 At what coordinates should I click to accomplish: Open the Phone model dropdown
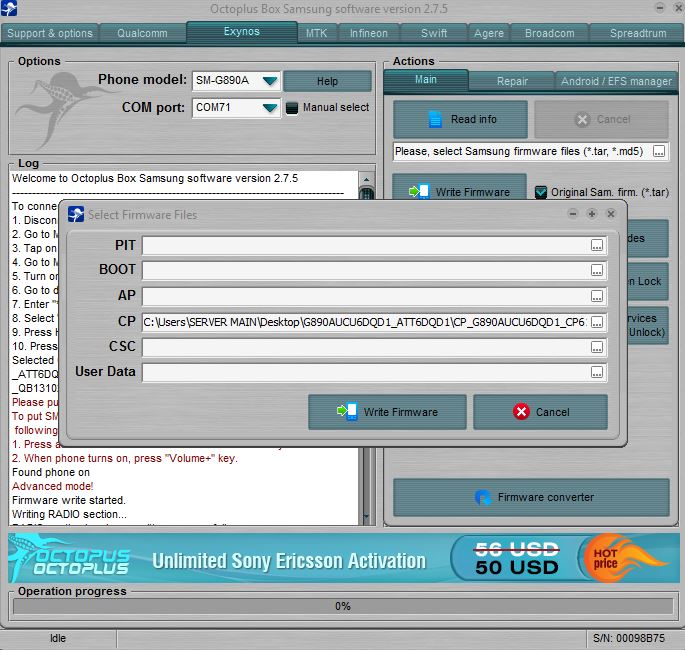pos(270,81)
